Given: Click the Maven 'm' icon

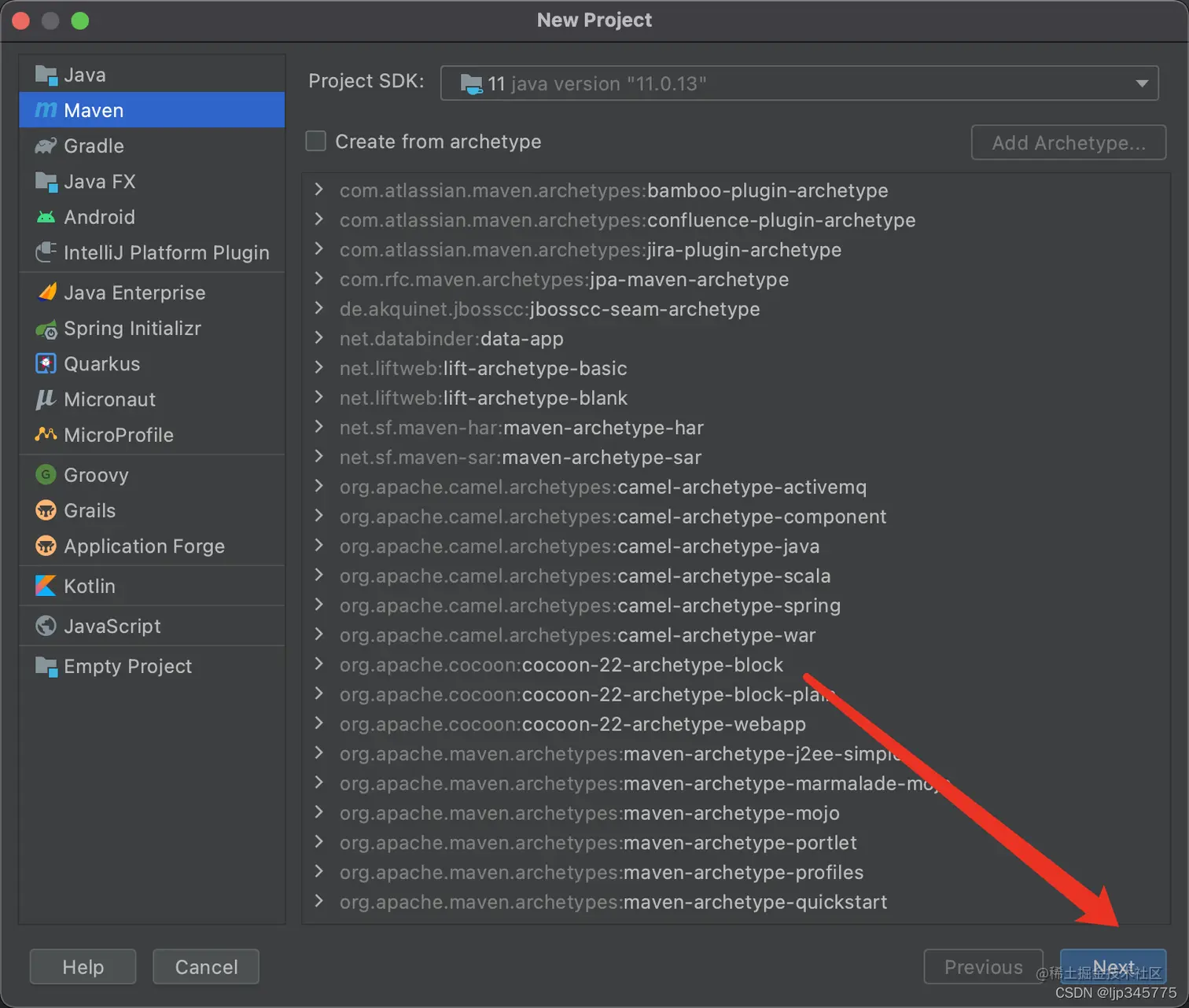Looking at the screenshot, I should 46,110.
